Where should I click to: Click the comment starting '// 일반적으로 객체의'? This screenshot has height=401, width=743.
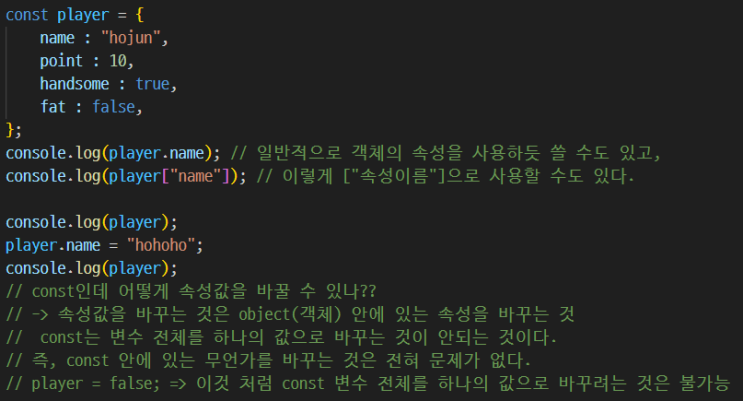coord(445,153)
